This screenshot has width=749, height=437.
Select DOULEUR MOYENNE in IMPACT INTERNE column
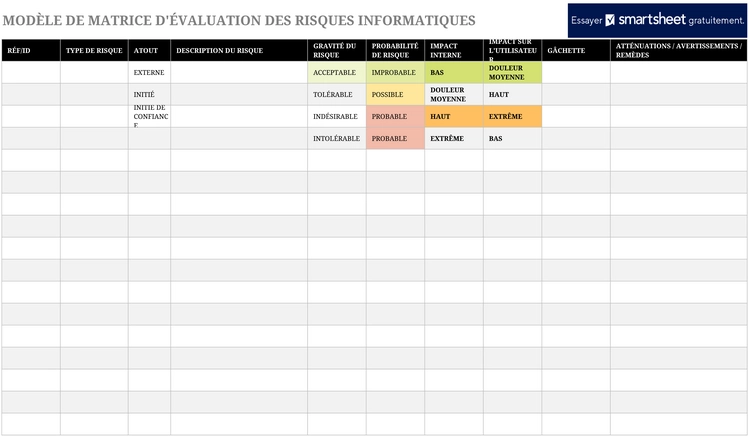click(454, 95)
